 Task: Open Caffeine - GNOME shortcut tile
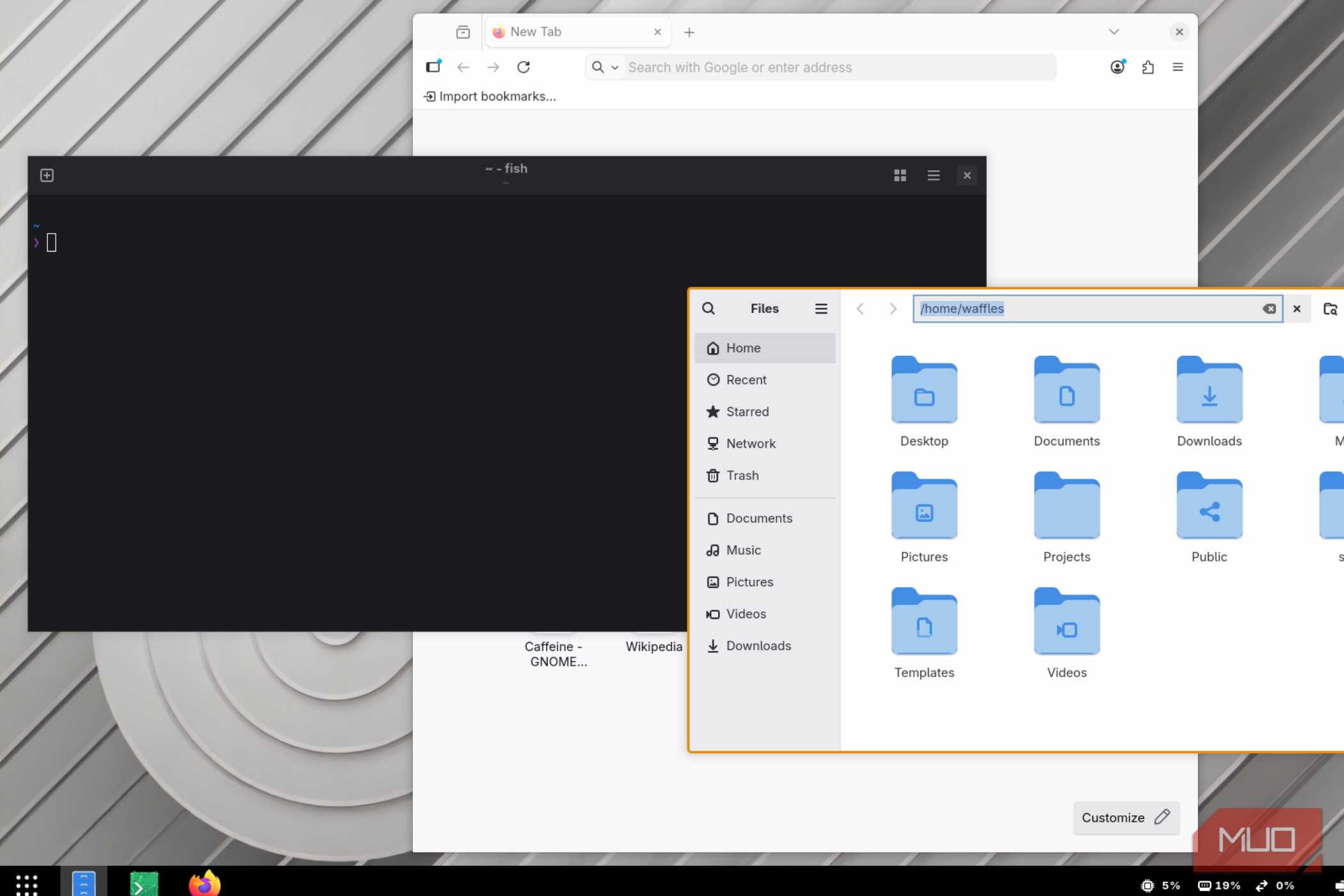tap(555, 654)
